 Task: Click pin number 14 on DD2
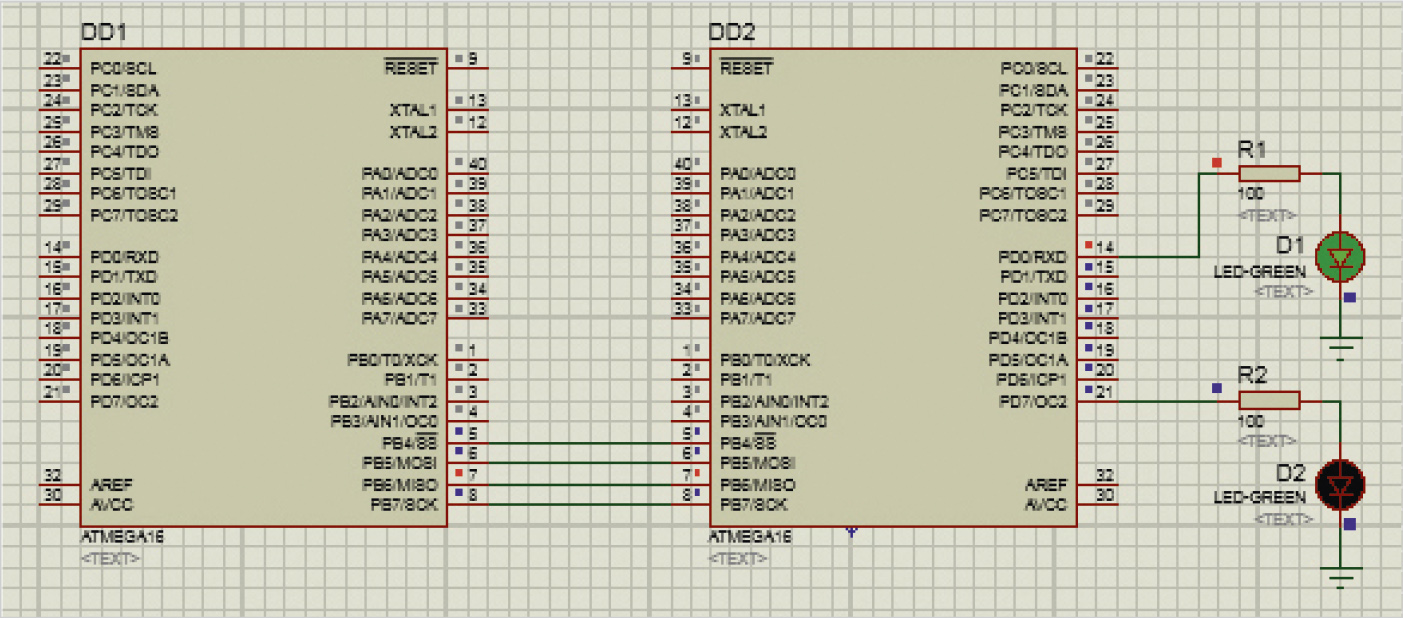(x=1105, y=246)
